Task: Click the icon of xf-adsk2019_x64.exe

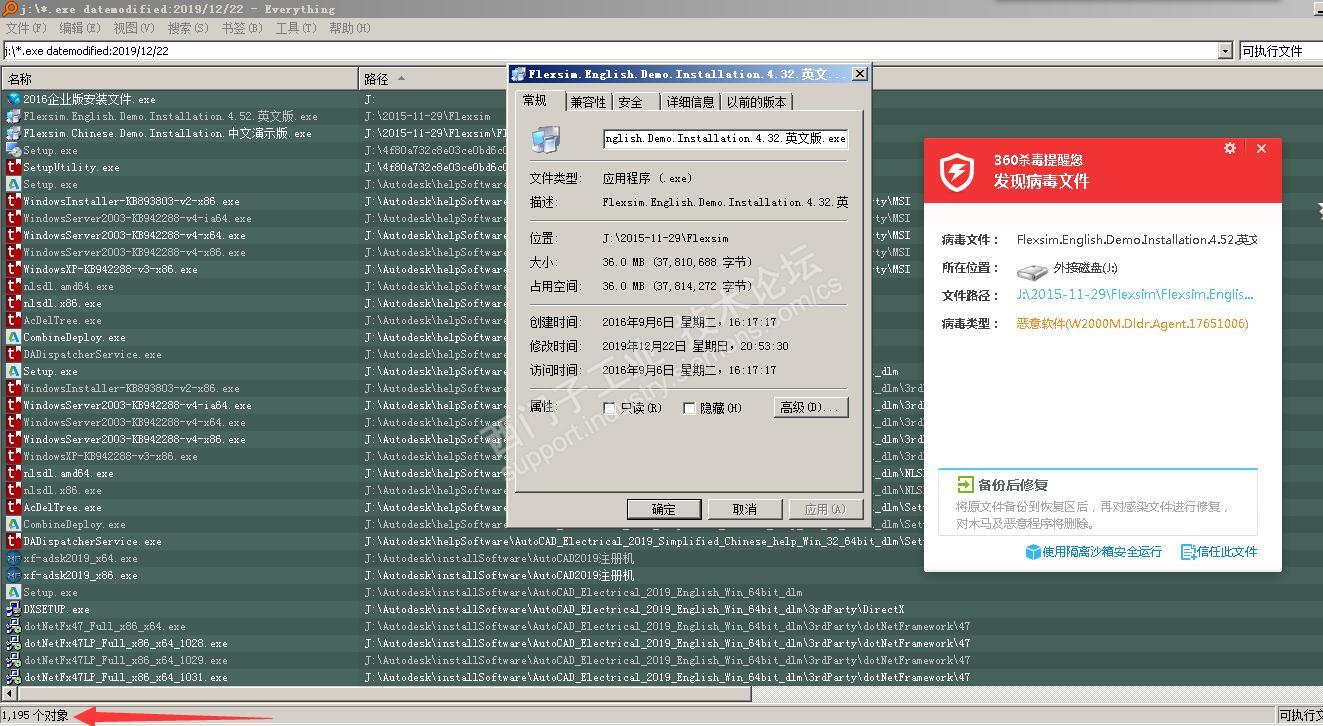Action: [13, 558]
